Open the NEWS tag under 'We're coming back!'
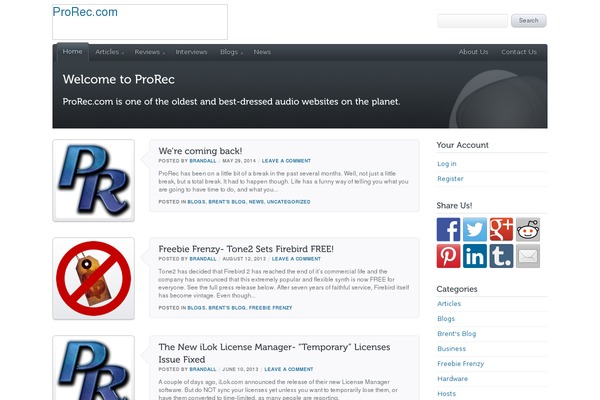This screenshot has height=400, width=600. [256, 202]
